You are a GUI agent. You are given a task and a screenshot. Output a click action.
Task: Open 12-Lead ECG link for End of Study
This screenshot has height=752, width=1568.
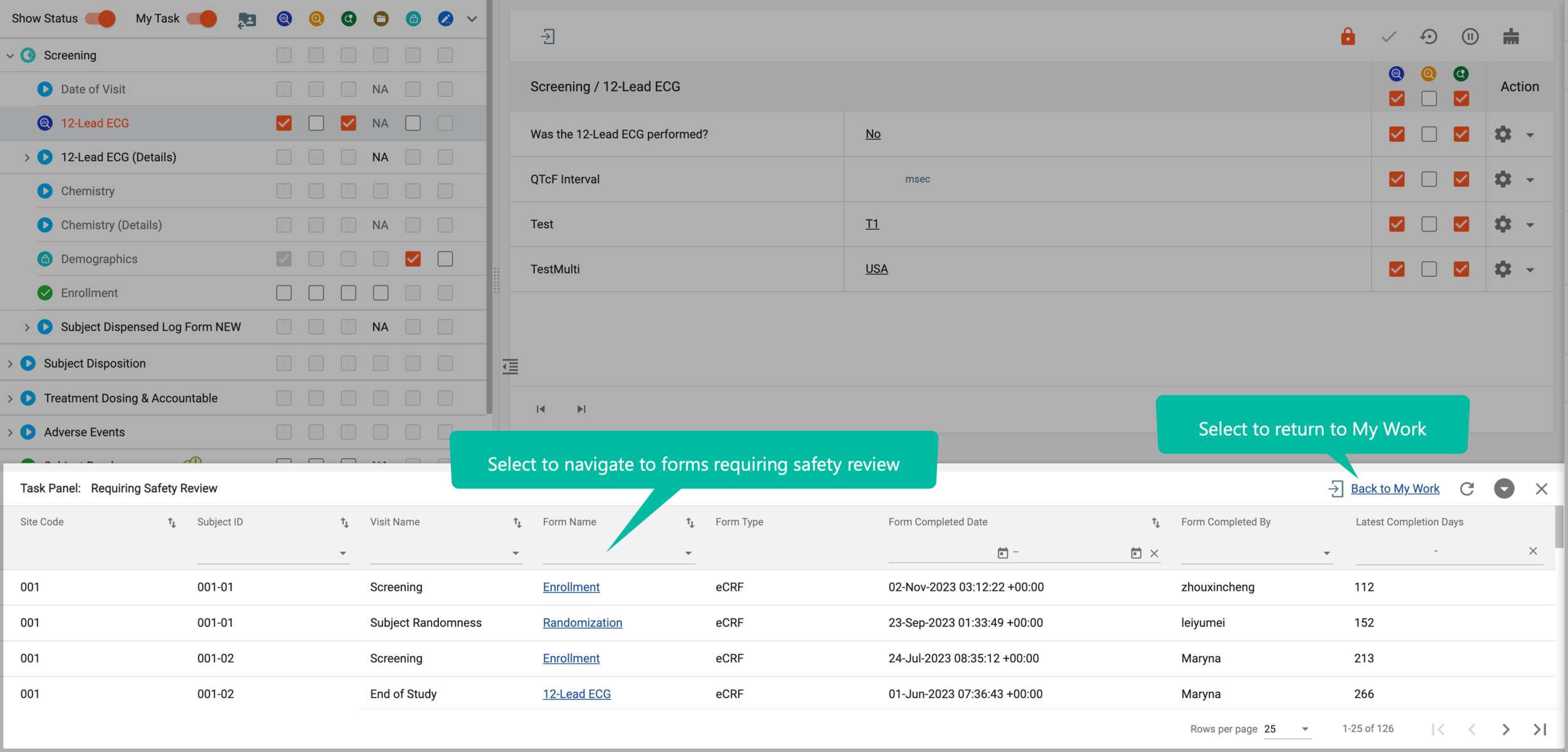[x=576, y=694]
